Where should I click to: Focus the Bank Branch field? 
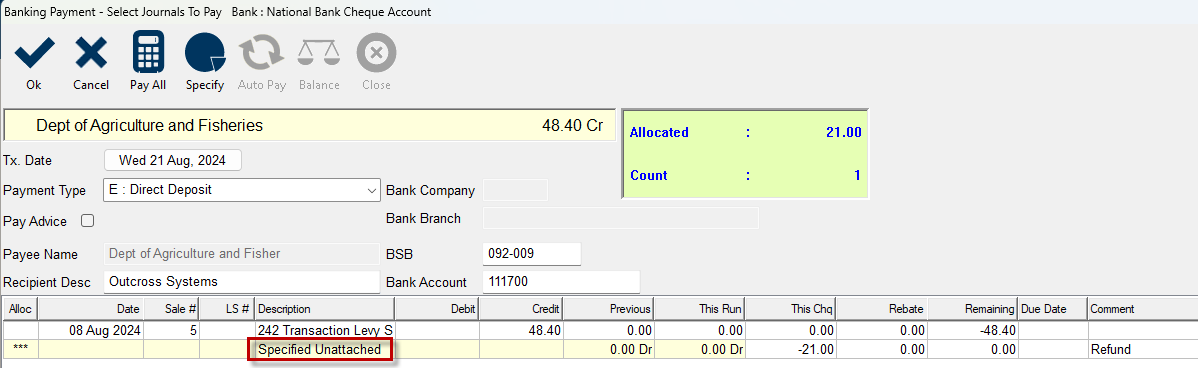[x=621, y=218]
